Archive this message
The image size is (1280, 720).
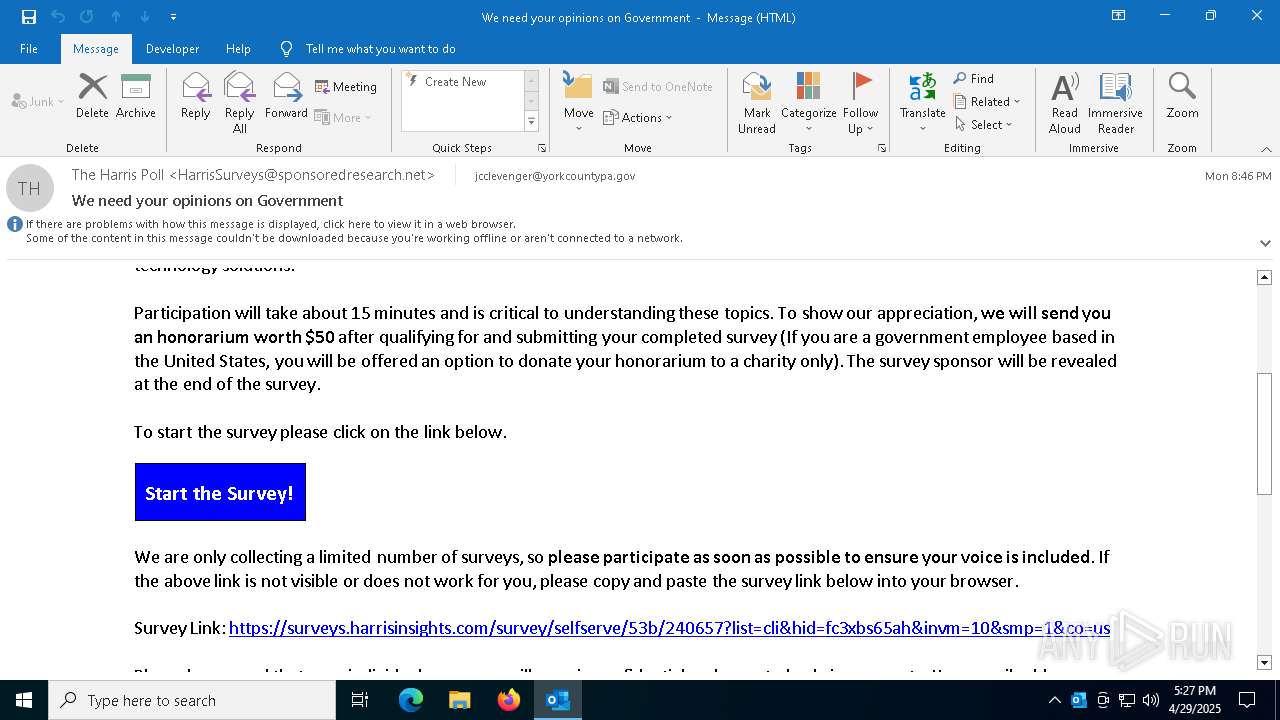[136, 96]
